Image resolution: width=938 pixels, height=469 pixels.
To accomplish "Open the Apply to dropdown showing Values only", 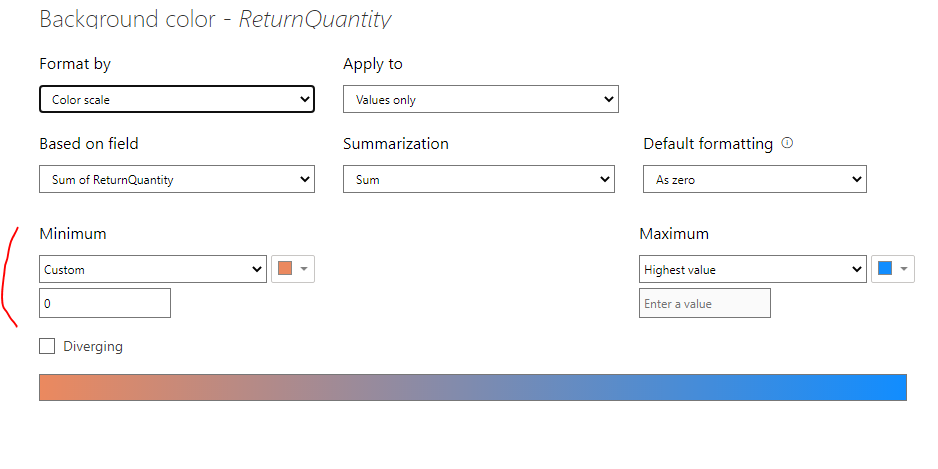I will pyautogui.click(x=480, y=99).
